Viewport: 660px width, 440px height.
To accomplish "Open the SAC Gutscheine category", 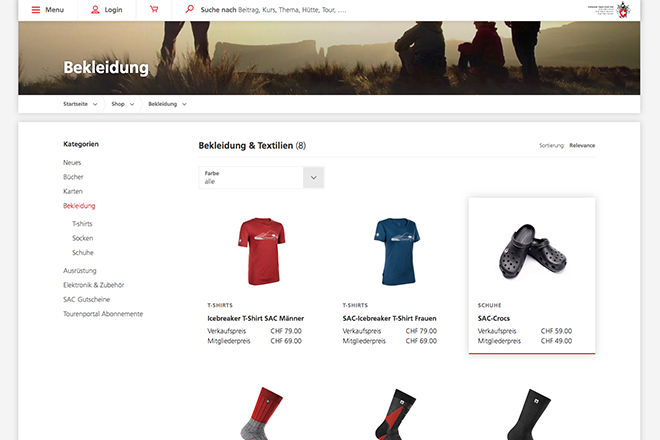I will click(x=86, y=299).
